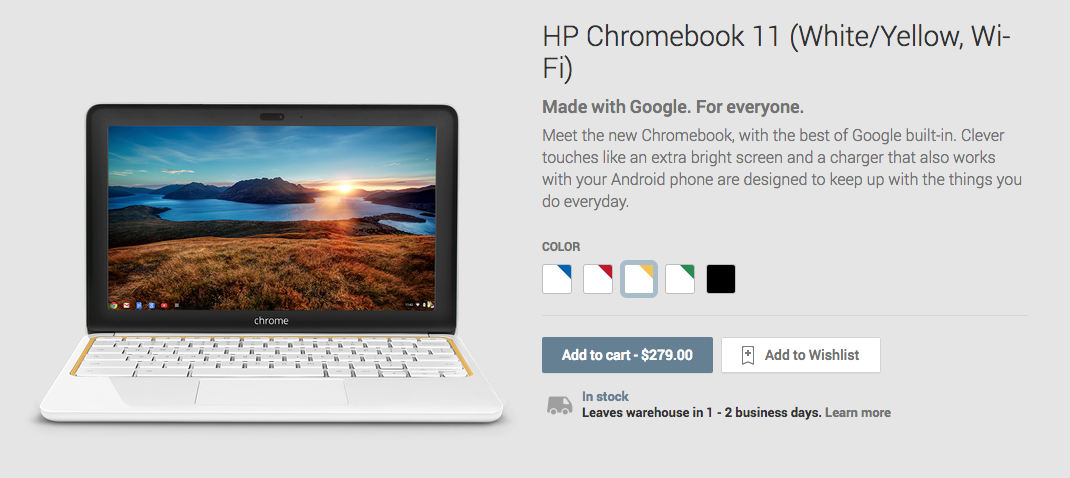Click the Chromebook product image
This screenshot has height=478, width=1070.
(x=271, y=264)
